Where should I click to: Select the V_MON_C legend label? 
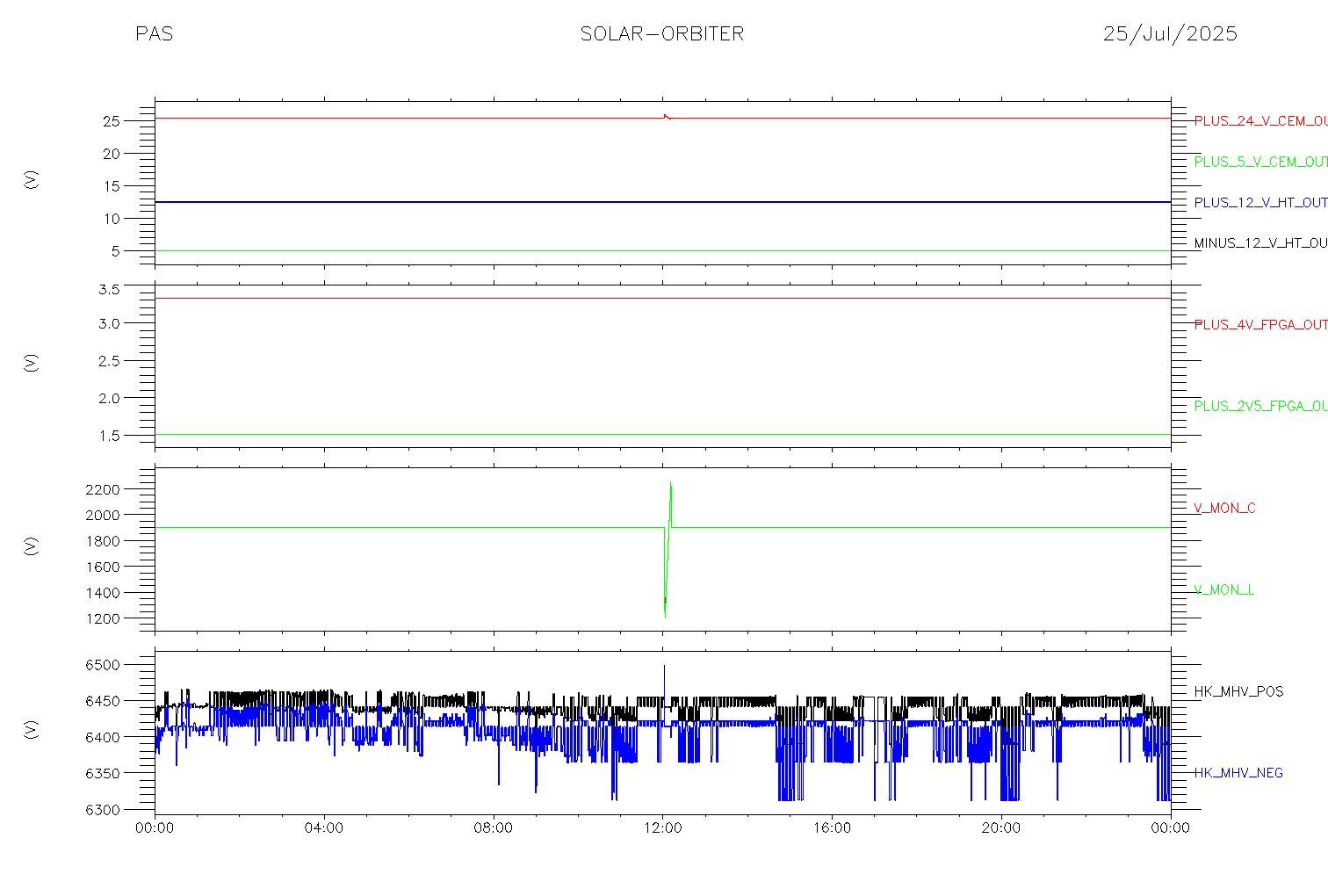click(x=1224, y=508)
